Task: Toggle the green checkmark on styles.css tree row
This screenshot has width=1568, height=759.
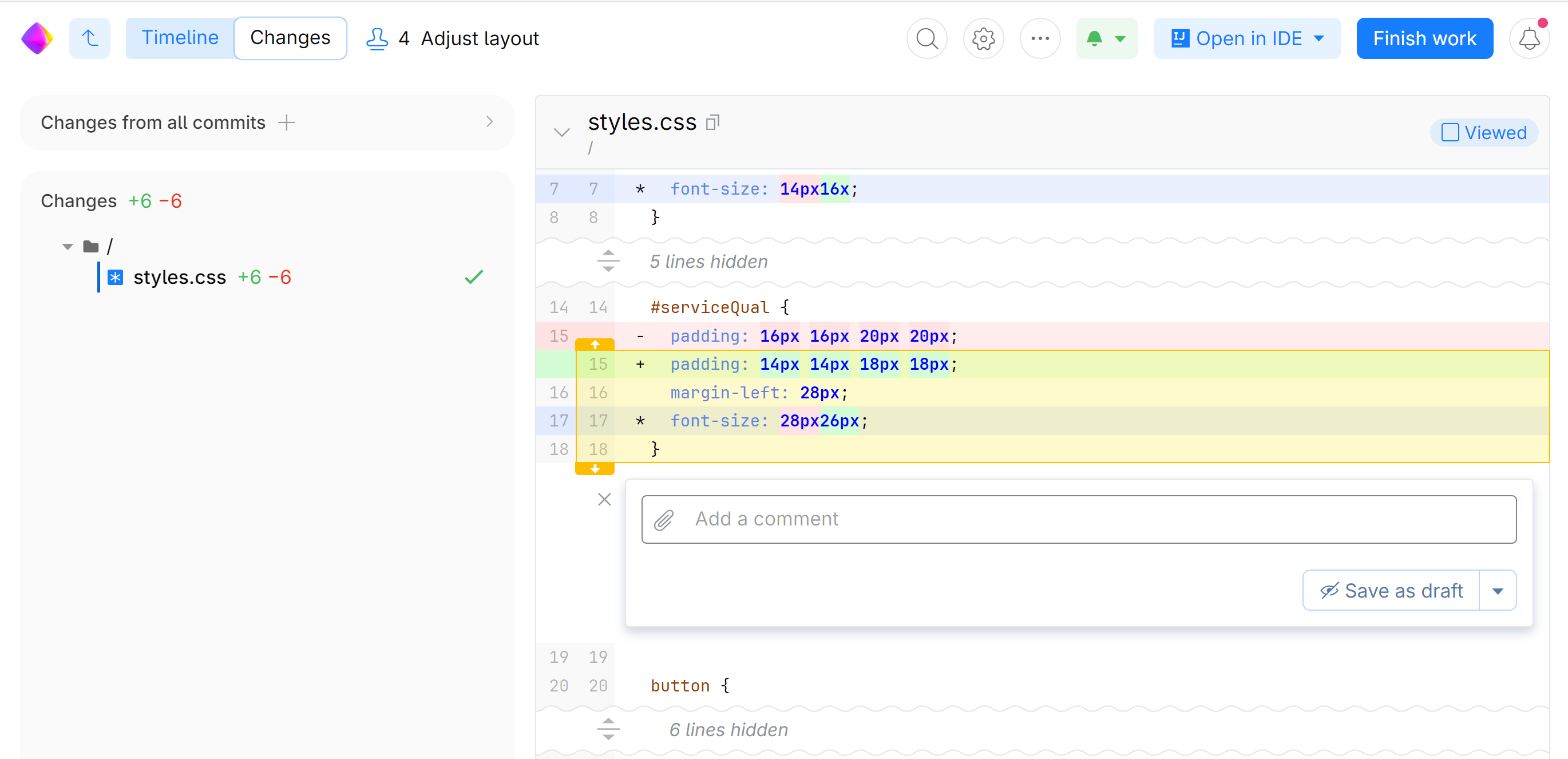Action: [474, 278]
